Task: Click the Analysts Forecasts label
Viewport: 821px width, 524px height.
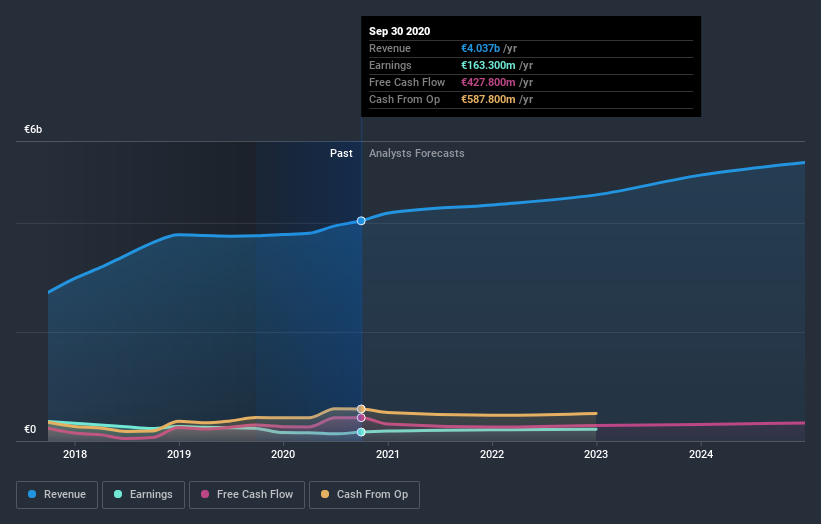Action: coord(417,153)
